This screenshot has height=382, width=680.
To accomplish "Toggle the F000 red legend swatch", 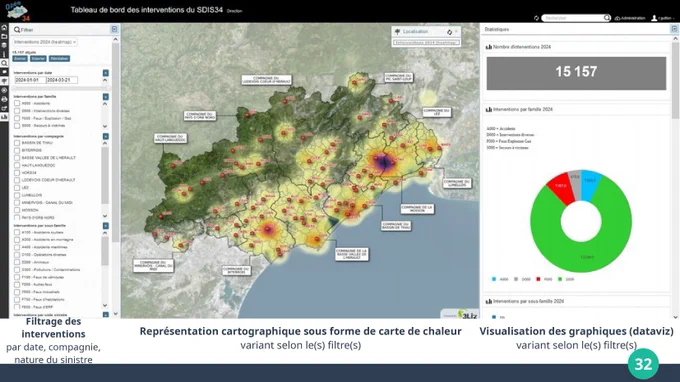I will coord(538,279).
